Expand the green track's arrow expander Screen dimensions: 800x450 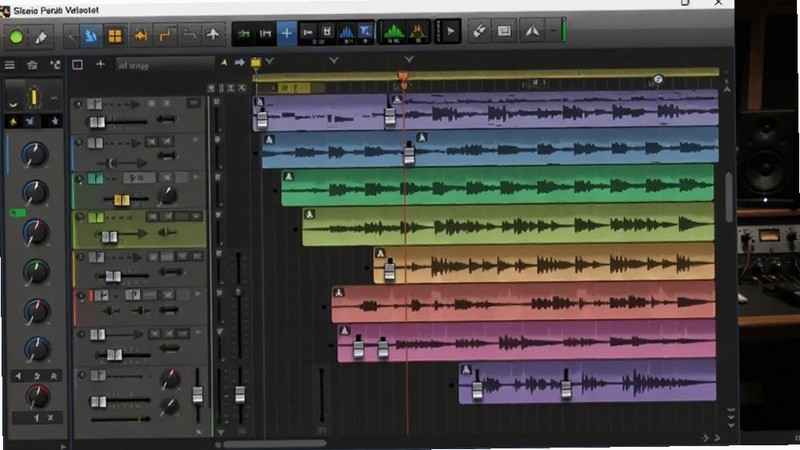[196, 177]
